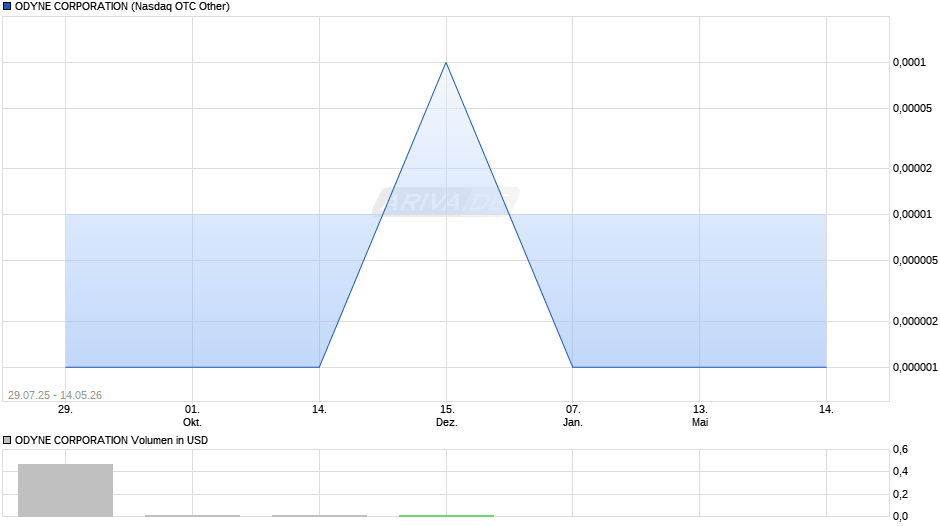This screenshot has width=940, height=526.
Task: Click the 0,4 volume axis label
Action: 900,471
